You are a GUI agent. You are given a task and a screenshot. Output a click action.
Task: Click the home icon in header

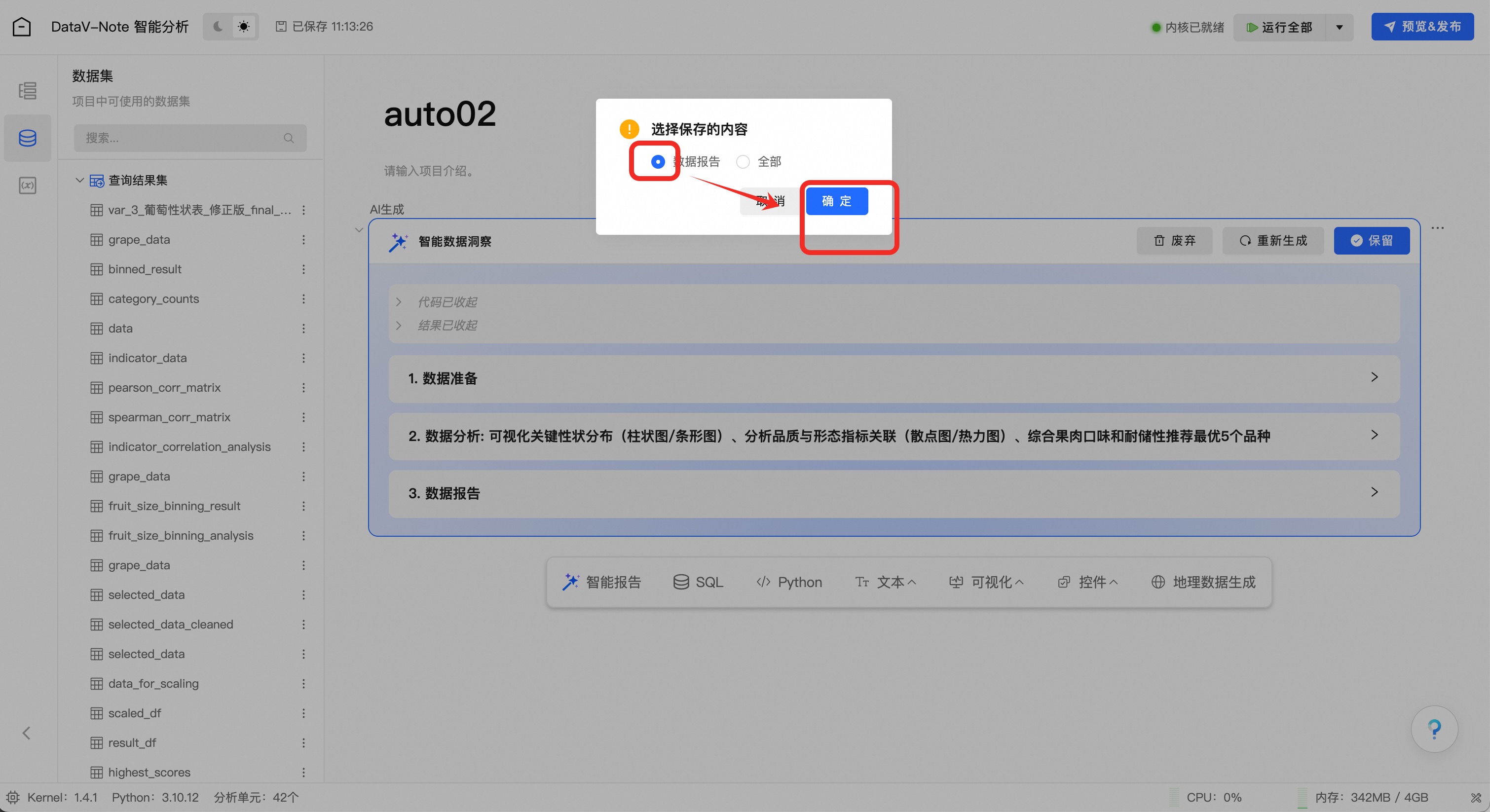(x=21, y=27)
